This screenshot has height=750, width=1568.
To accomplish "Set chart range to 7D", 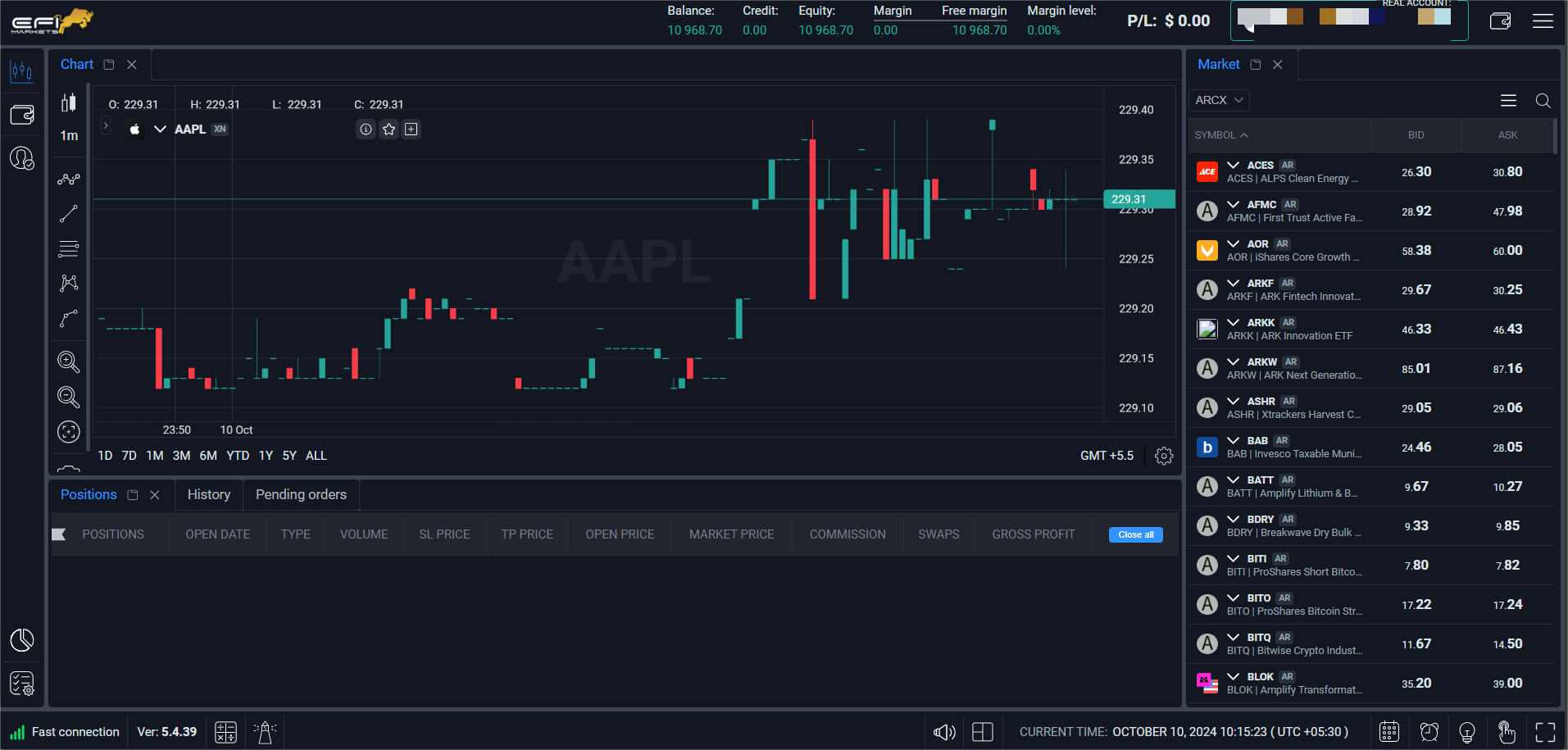I will 130,456.
